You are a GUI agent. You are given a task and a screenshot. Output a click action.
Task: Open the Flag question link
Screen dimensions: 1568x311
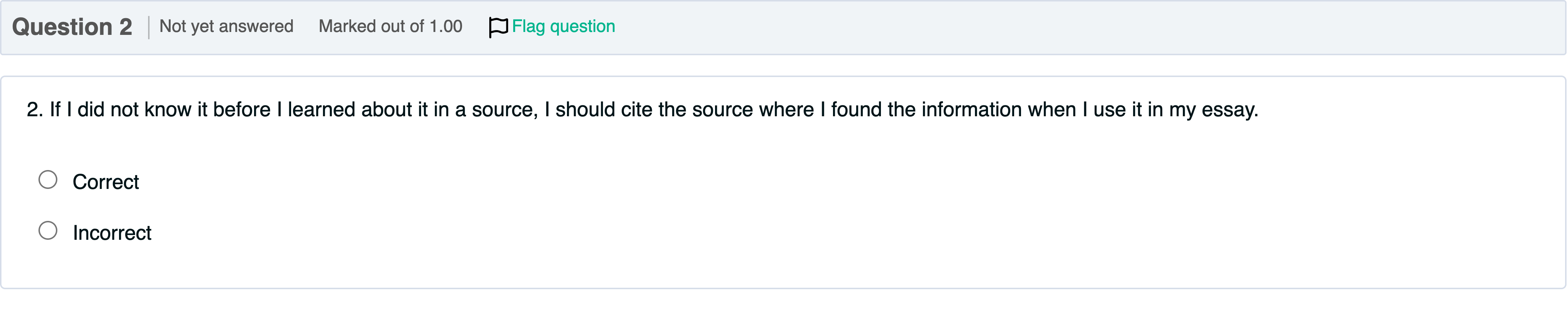click(563, 26)
